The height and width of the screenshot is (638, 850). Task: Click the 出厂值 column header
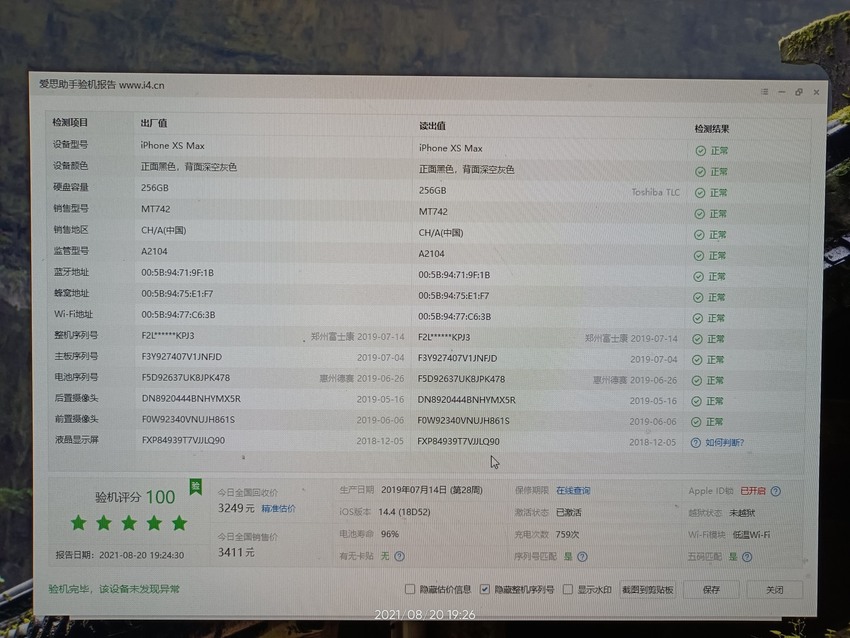point(153,123)
